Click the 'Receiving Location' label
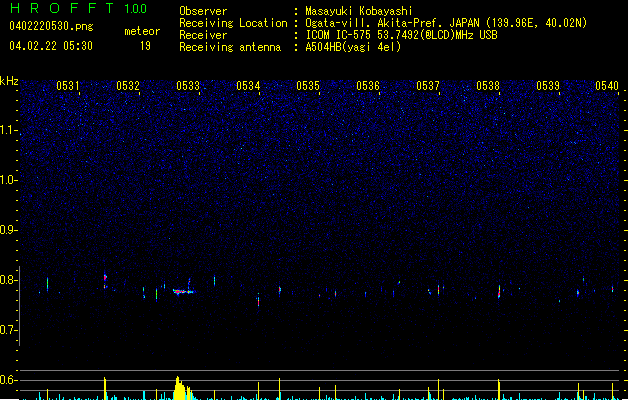629x400 pixels. (233, 23)
